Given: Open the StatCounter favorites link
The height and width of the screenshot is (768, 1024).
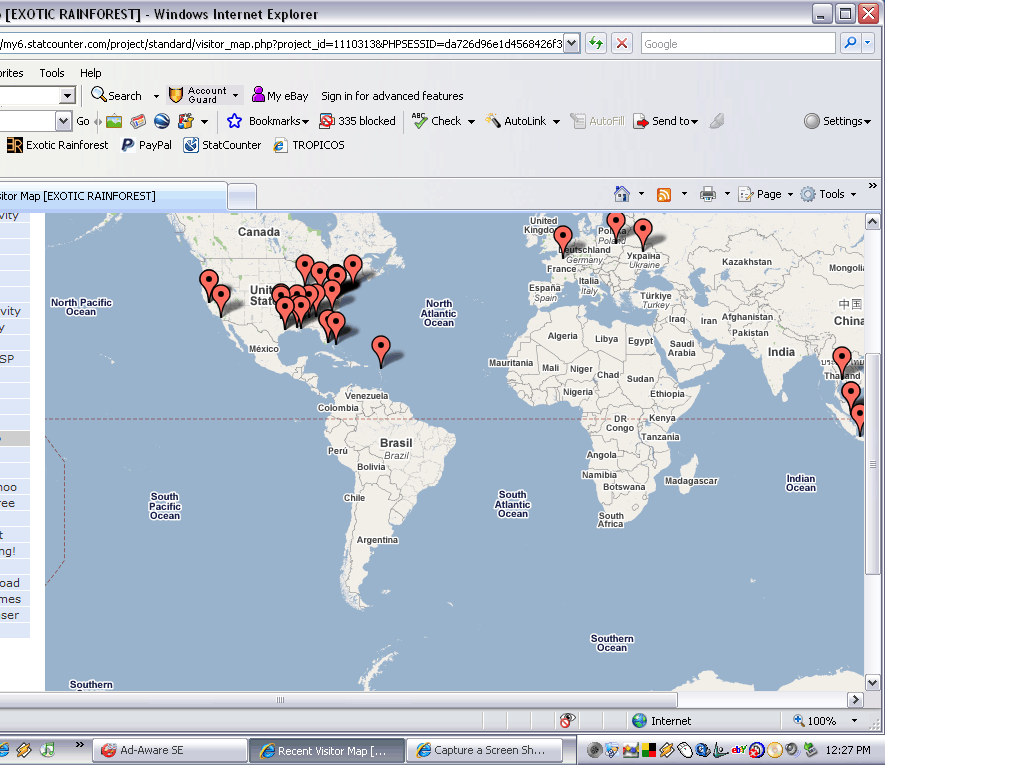Looking at the screenshot, I should [222, 145].
